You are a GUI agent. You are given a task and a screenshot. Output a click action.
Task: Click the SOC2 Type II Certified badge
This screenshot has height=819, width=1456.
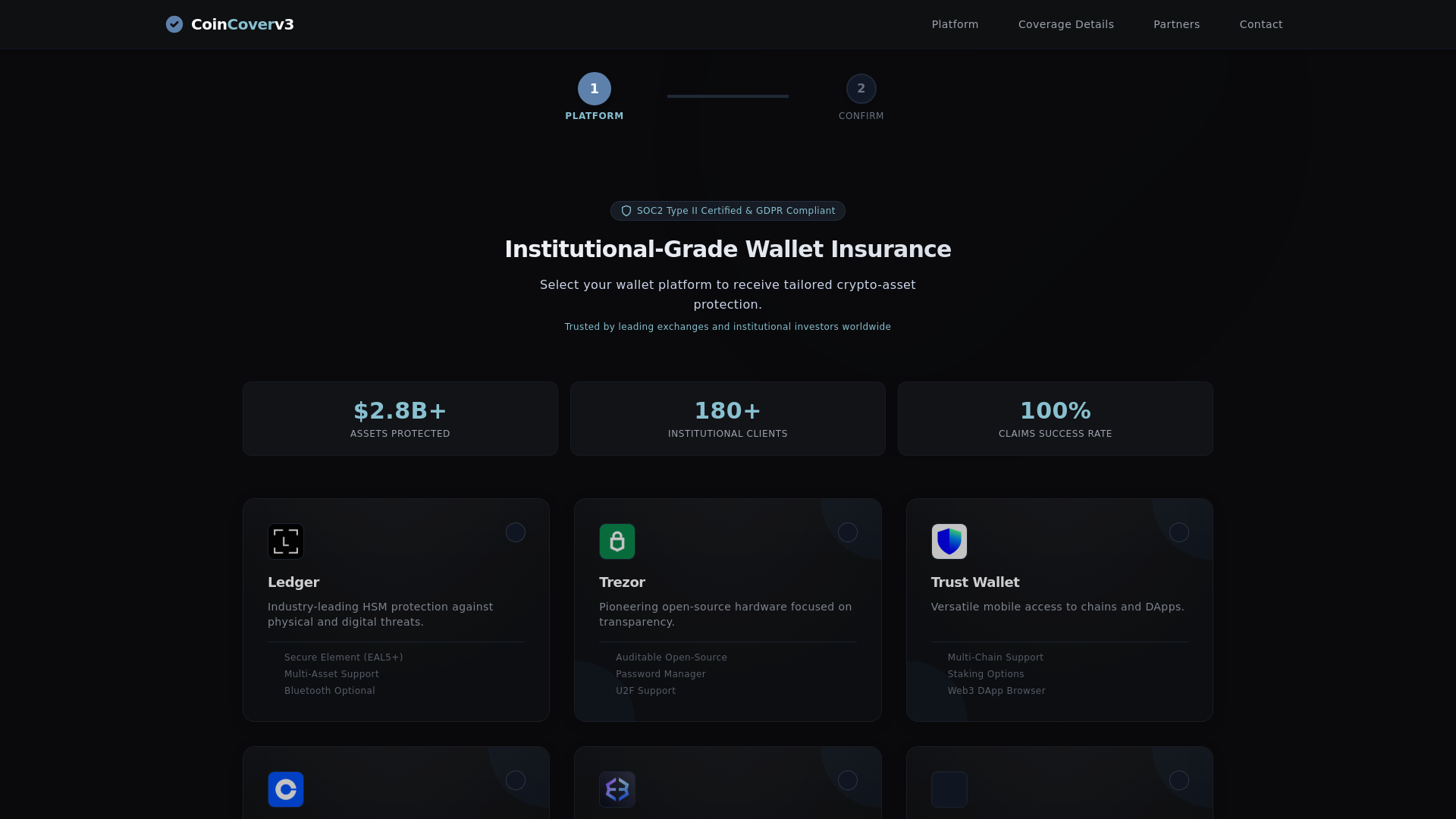[x=728, y=211]
